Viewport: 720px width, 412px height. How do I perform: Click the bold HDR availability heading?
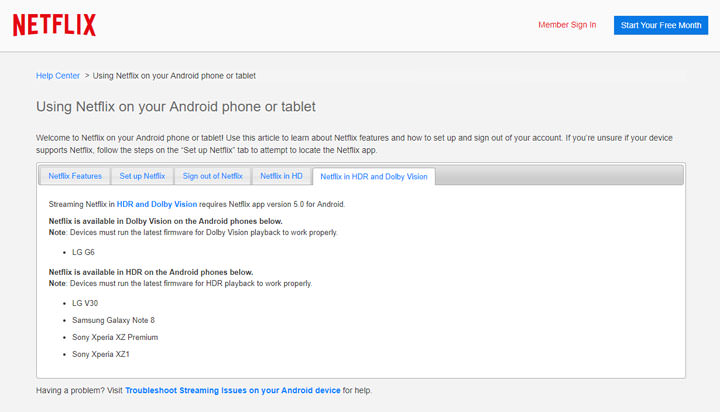[150, 272]
